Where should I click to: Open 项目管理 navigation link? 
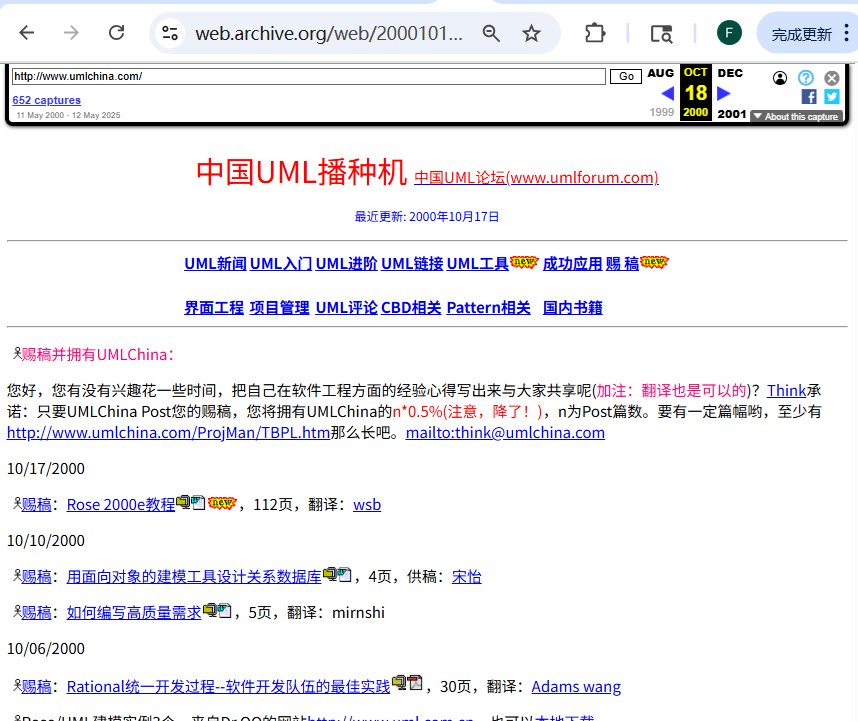click(x=279, y=307)
